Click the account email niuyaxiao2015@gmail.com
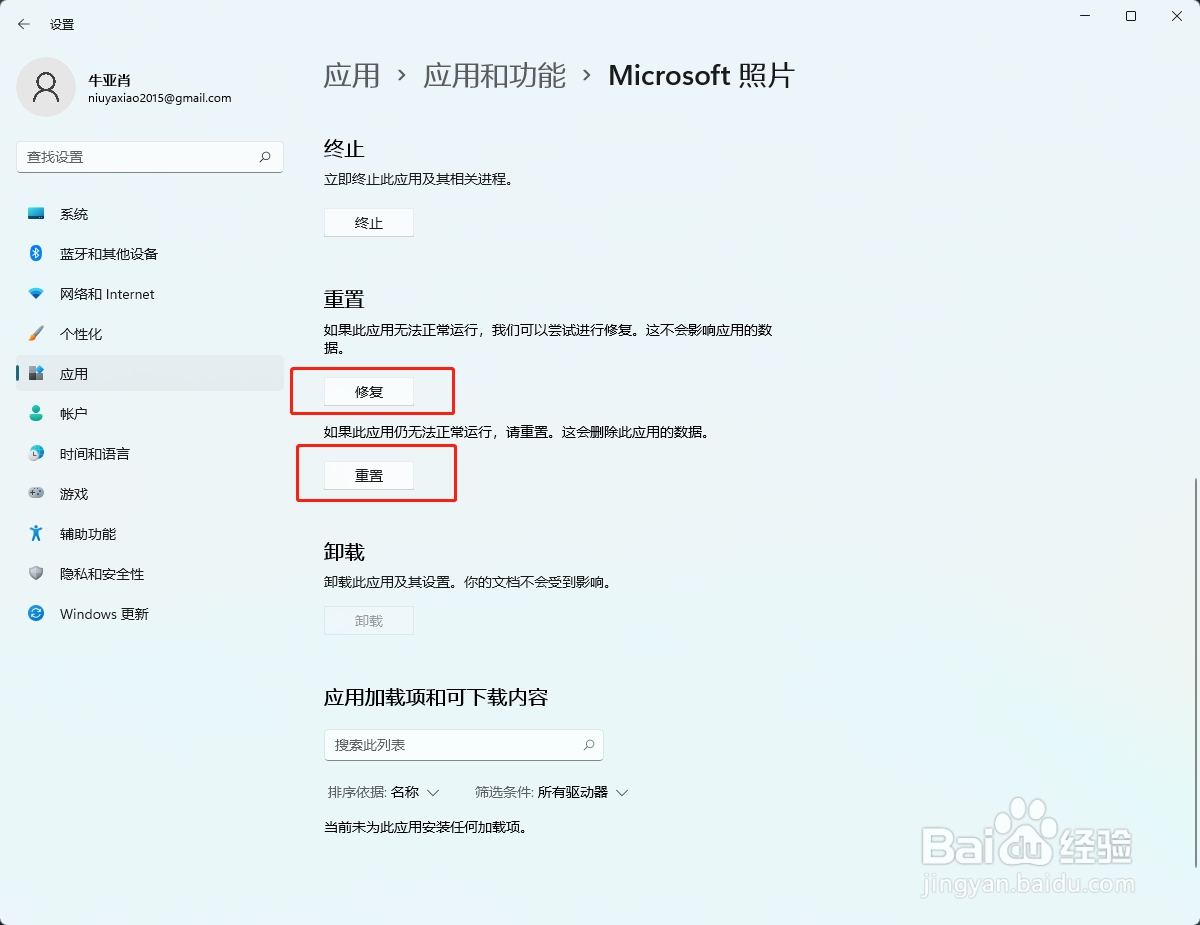Screen dimensions: 1200x925 pos(160,99)
